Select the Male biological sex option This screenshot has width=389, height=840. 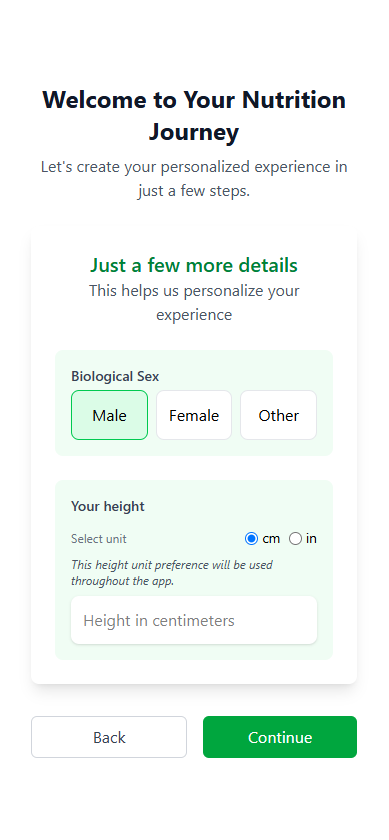109,415
